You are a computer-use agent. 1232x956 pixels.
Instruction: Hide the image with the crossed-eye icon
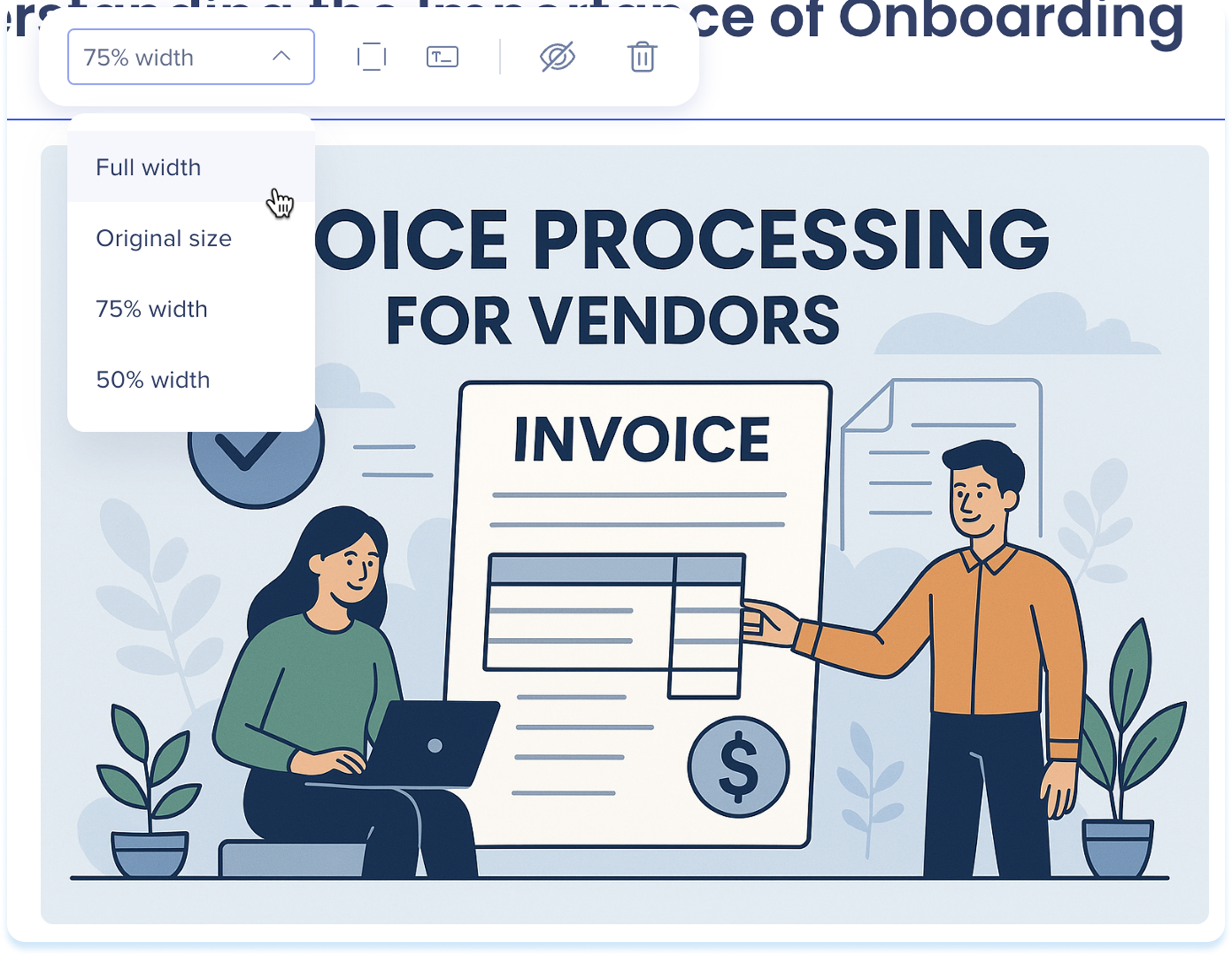click(x=557, y=57)
